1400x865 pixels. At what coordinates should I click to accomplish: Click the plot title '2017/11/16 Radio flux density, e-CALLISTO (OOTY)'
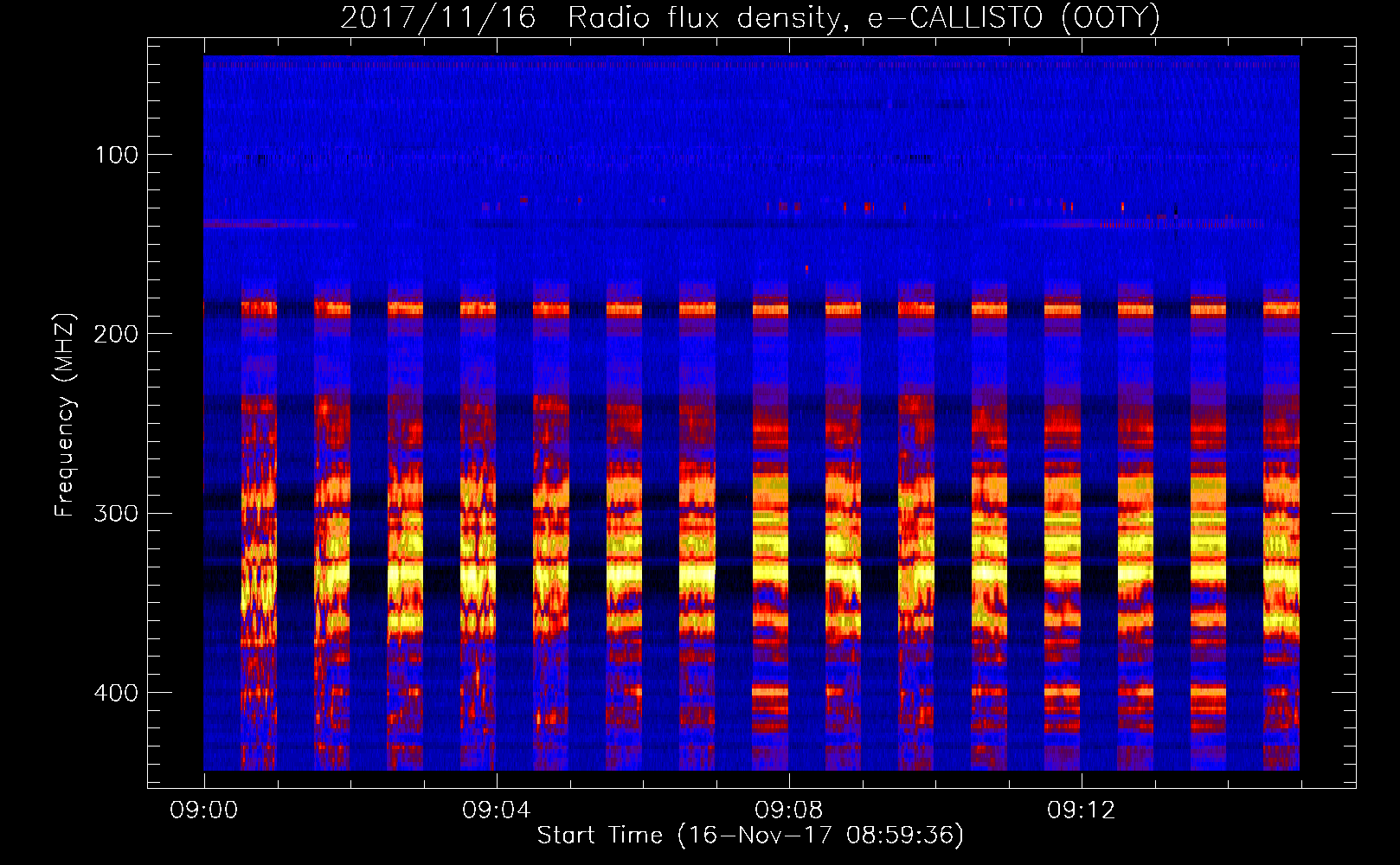pos(749,18)
